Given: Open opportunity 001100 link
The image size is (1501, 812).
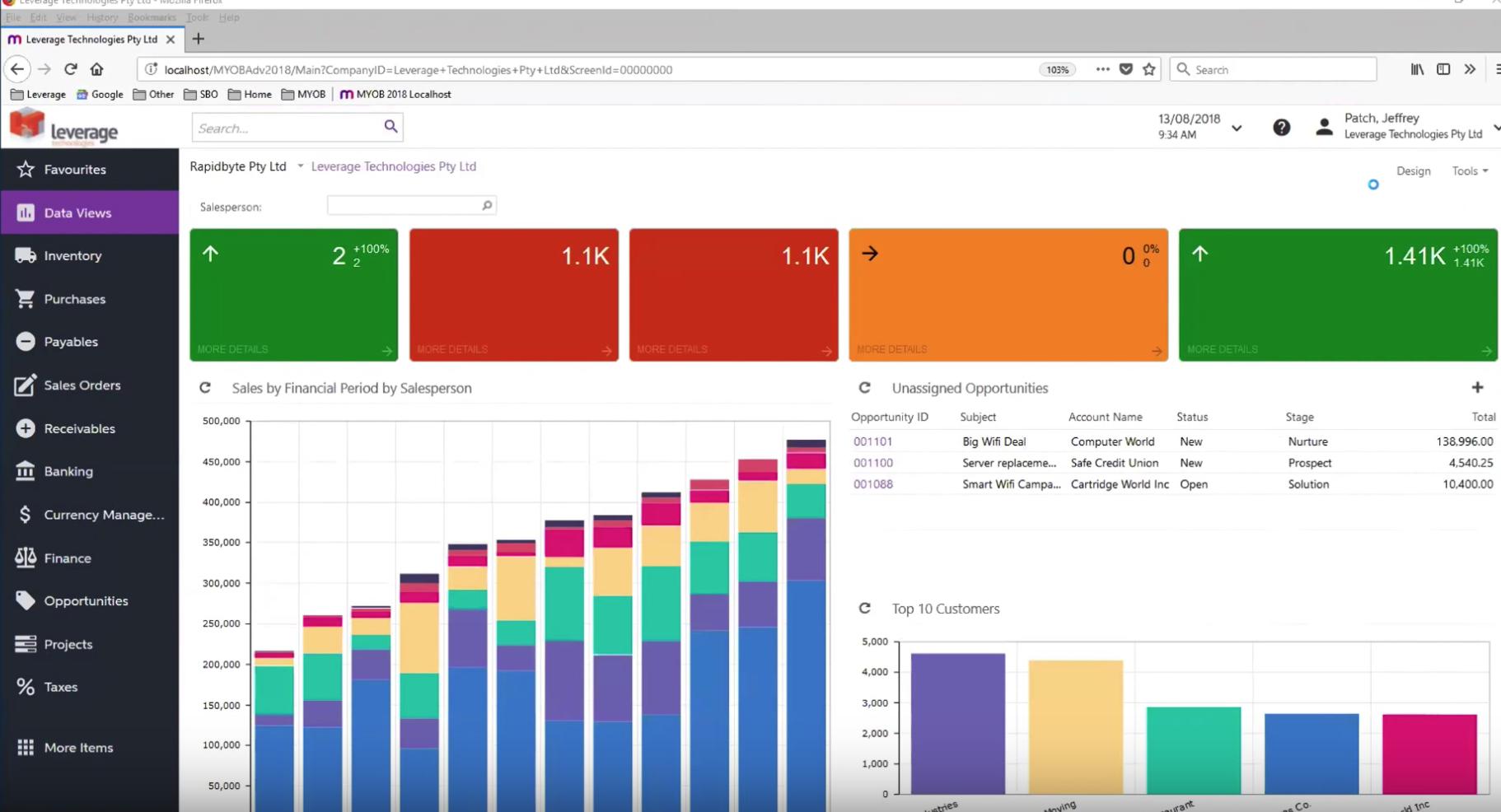Looking at the screenshot, I should [872, 463].
